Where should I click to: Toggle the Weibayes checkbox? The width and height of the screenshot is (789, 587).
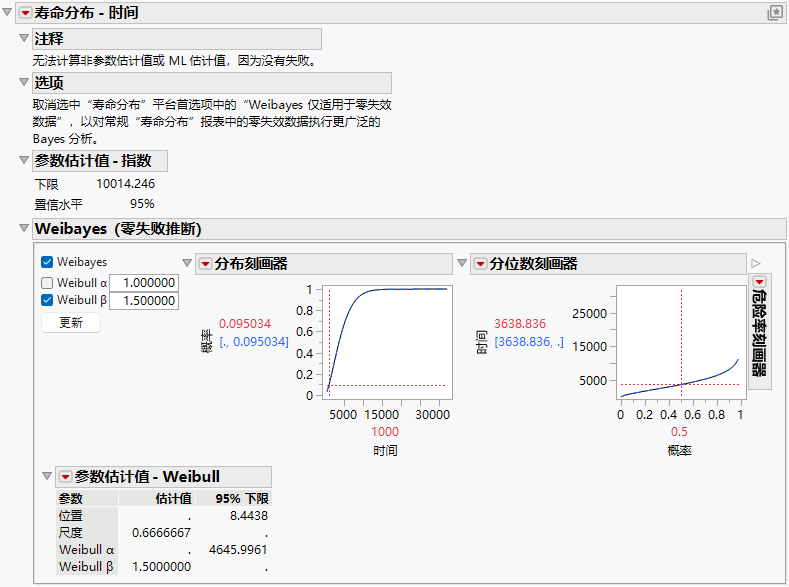(x=47, y=262)
